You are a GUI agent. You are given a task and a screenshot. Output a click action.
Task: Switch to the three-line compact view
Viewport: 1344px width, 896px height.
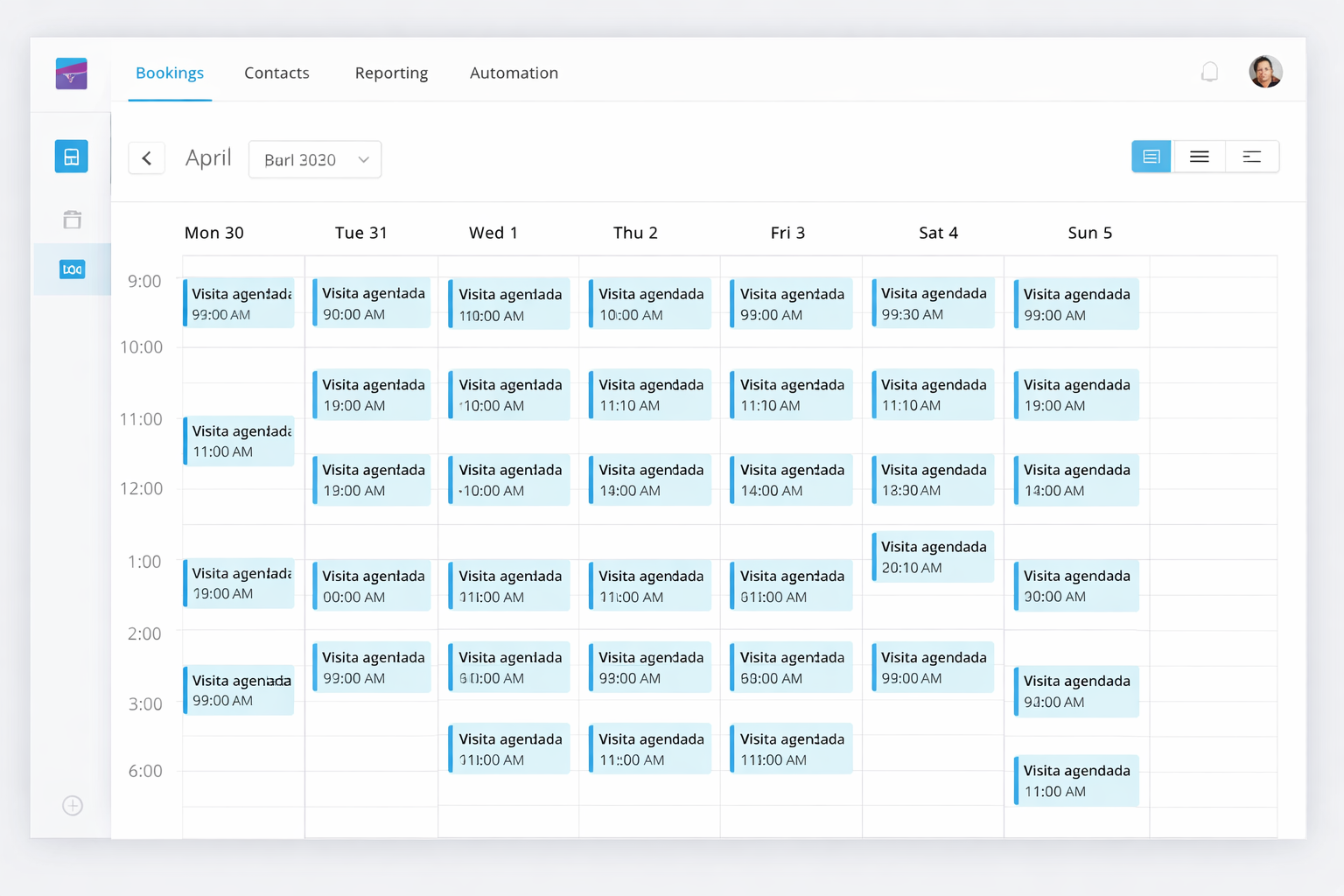click(x=1199, y=157)
